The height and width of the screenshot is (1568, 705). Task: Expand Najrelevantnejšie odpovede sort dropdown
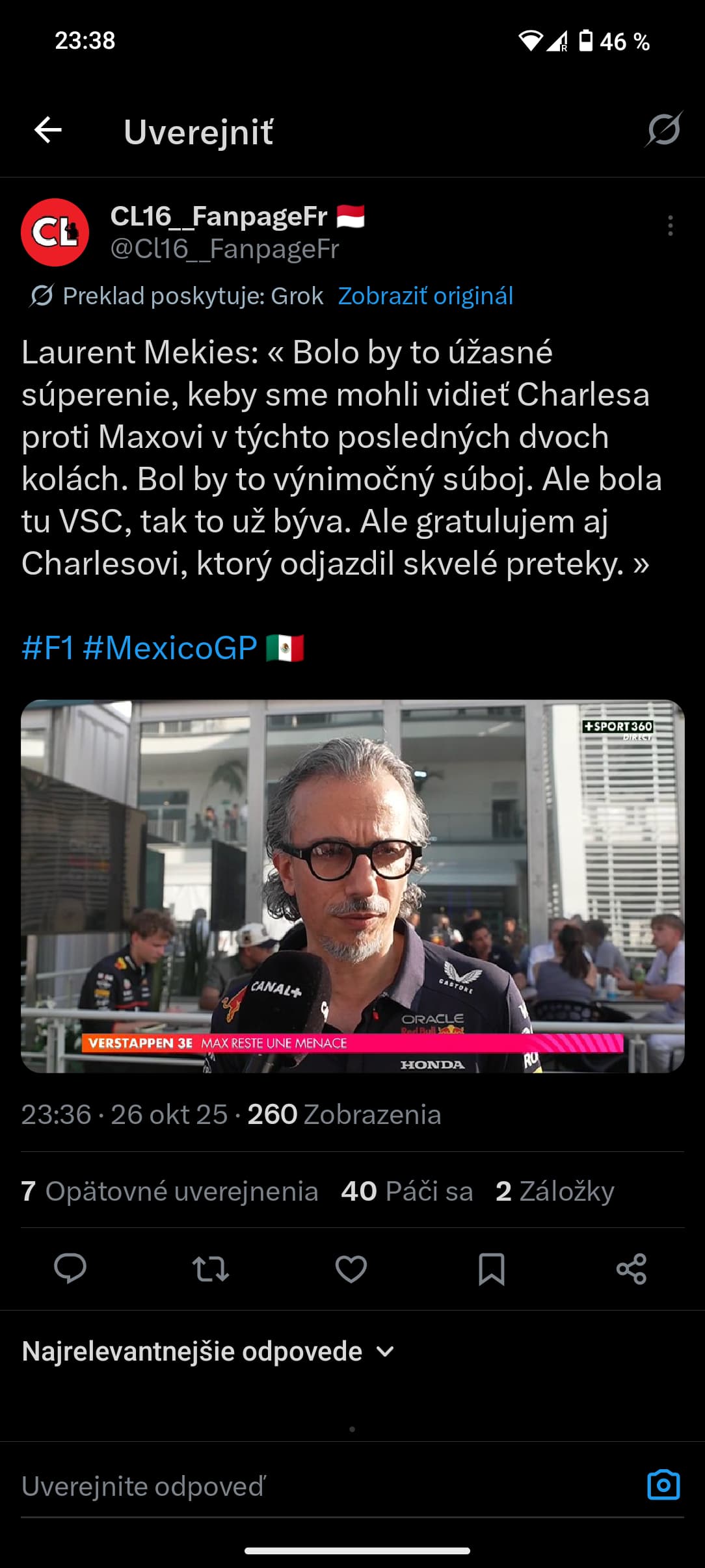pyautogui.click(x=208, y=1352)
